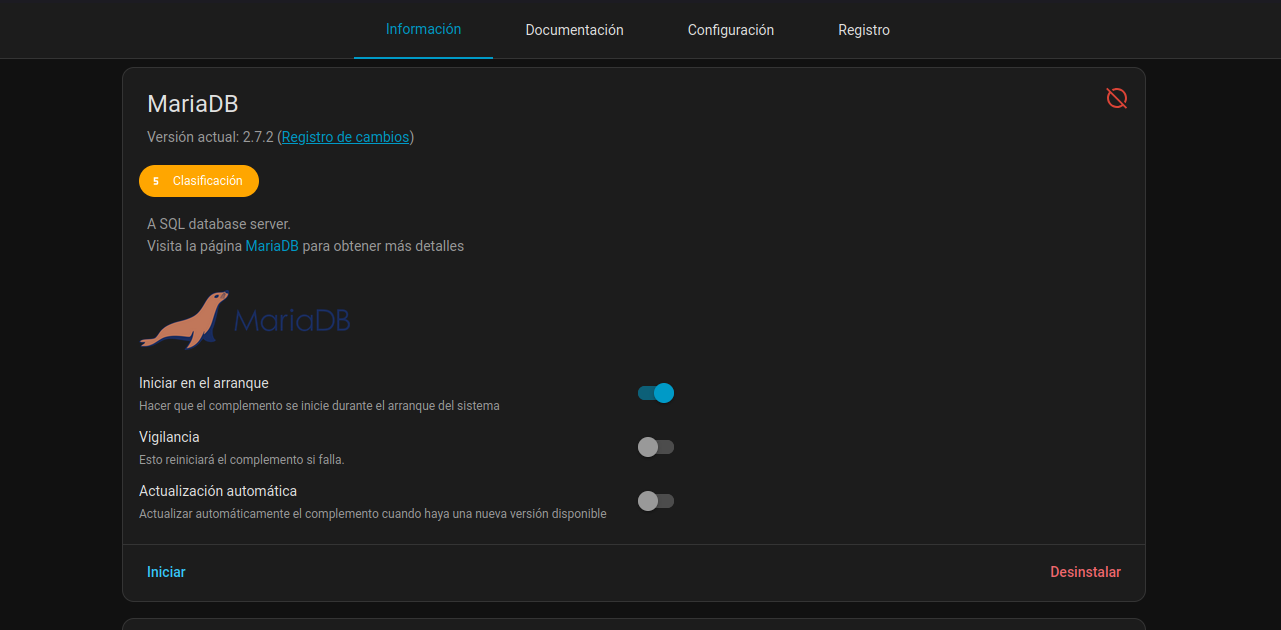
Task: Click the Vigilancia setting label
Action: click(x=169, y=437)
